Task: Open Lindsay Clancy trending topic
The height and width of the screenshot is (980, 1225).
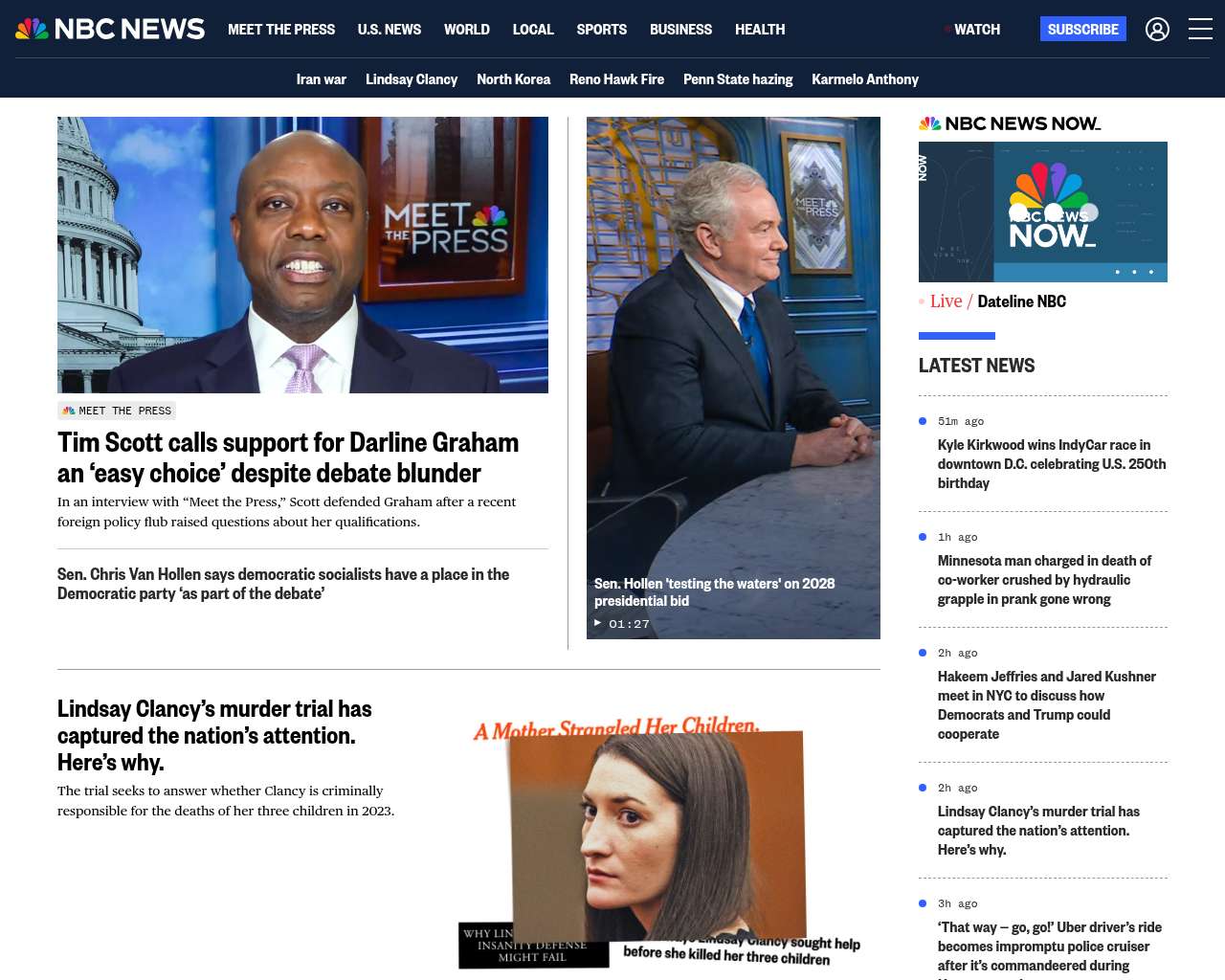Action: [x=412, y=79]
